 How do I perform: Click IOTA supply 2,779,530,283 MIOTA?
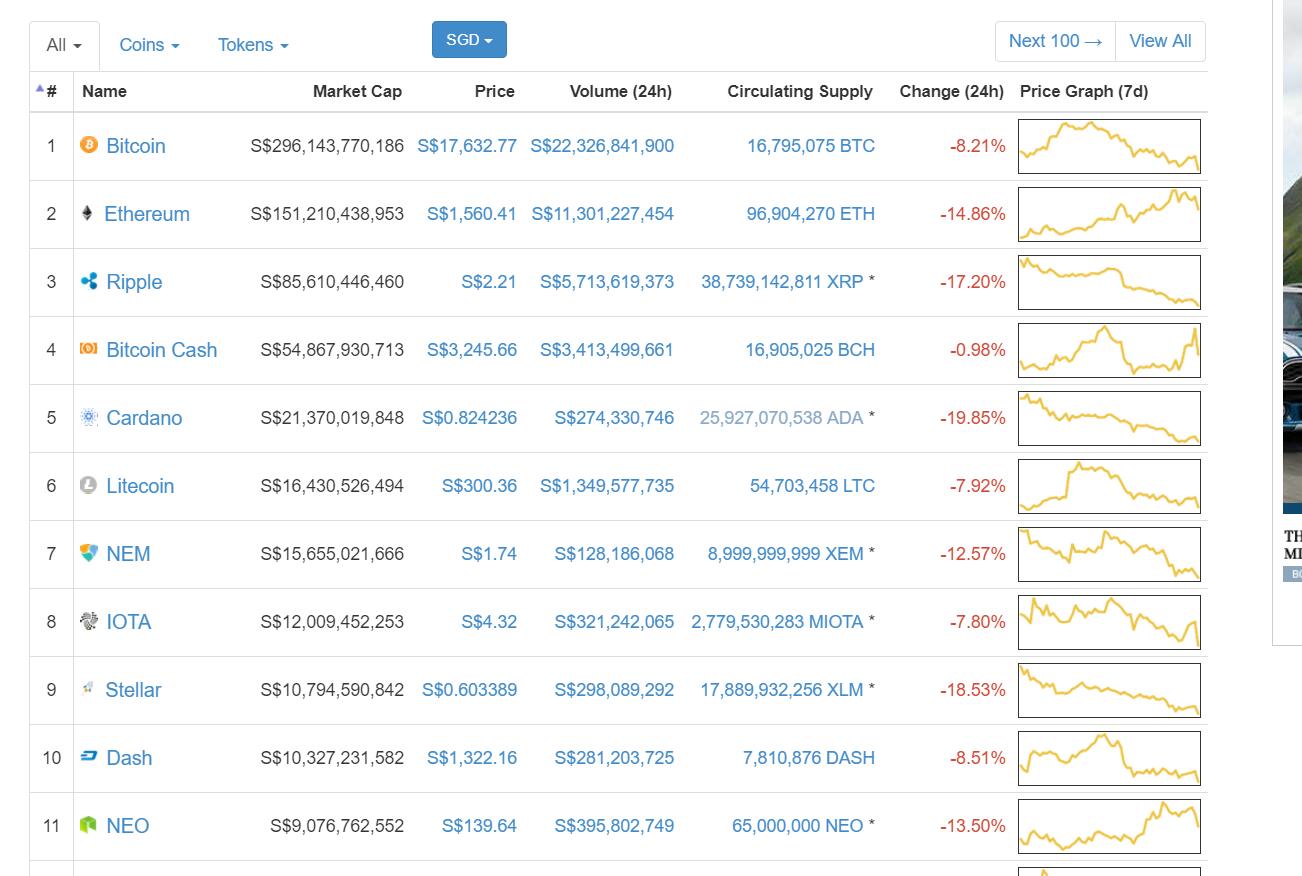coord(777,622)
